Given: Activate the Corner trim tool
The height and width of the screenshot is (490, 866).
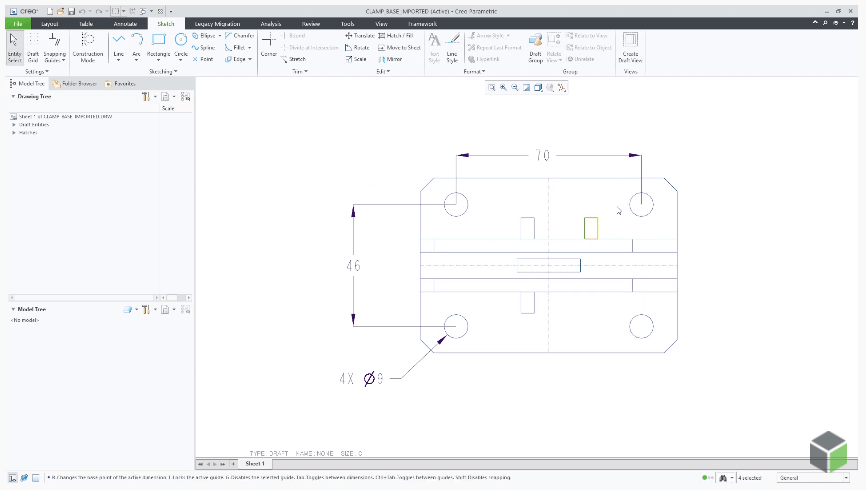Looking at the screenshot, I should coord(269,44).
